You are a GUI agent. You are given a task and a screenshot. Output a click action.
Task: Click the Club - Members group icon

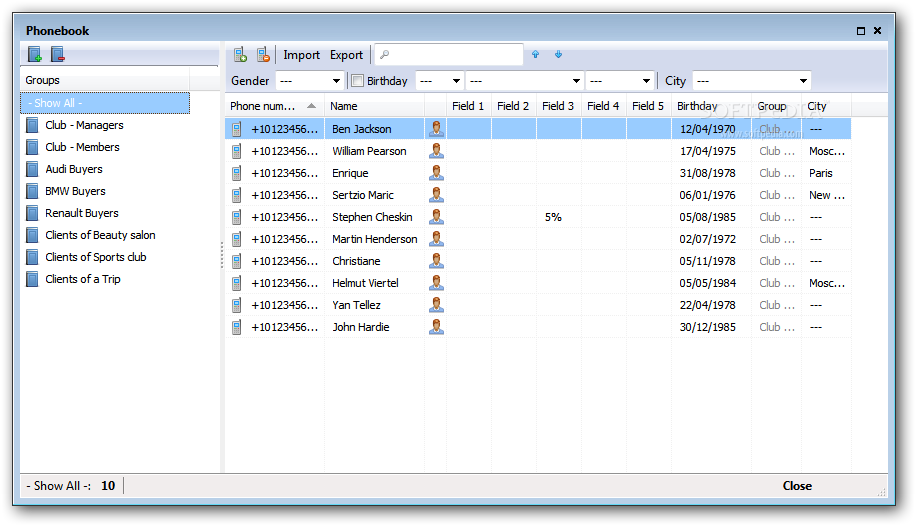pos(33,147)
